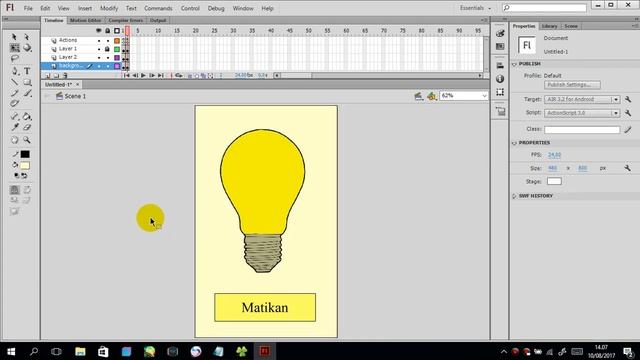Click the Publish Settings button
The width and height of the screenshot is (640, 360).
pyautogui.click(x=572, y=85)
